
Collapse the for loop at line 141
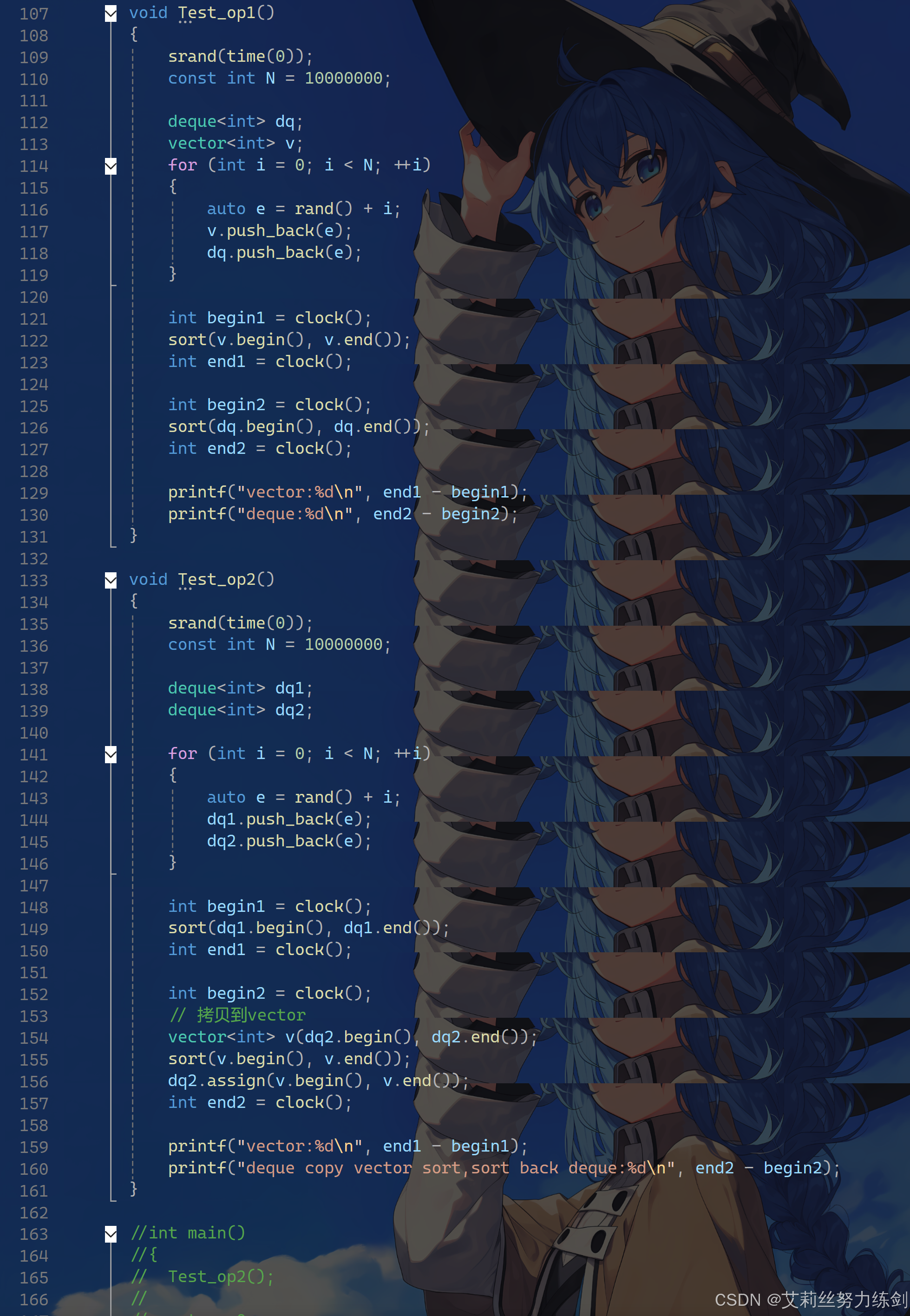(111, 754)
